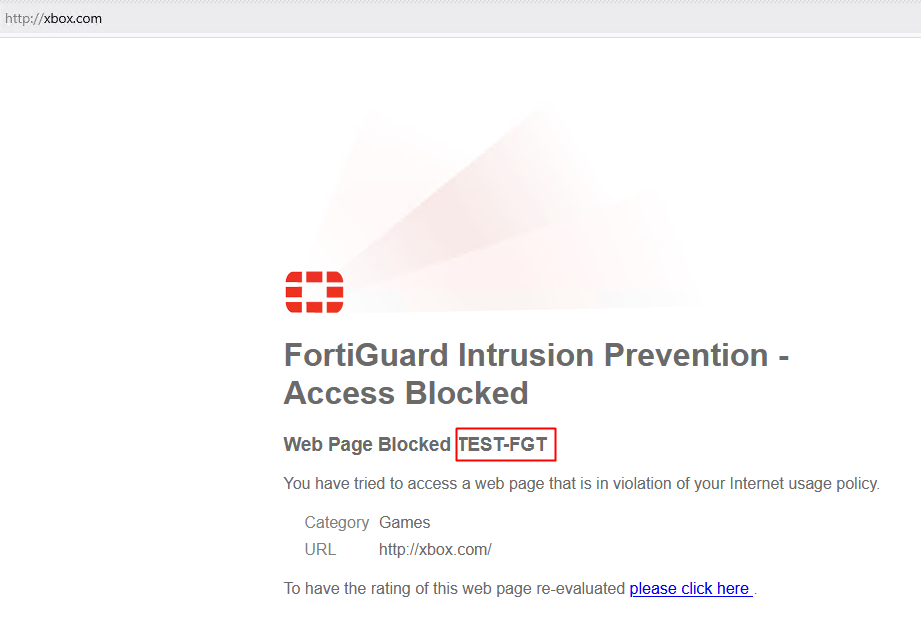Select the blocked URL http://xbox.com/ text
This screenshot has width=921, height=623.
(435, 550)
